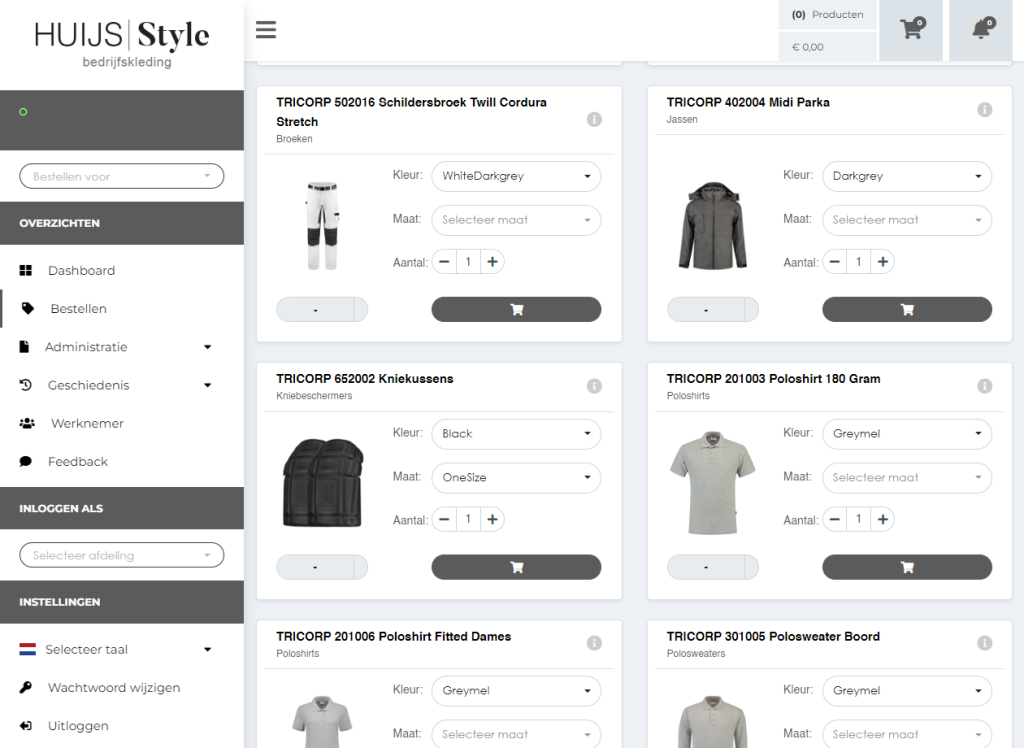Expand the Administratie menu
1024x748 pixels.
coord(115,347)
